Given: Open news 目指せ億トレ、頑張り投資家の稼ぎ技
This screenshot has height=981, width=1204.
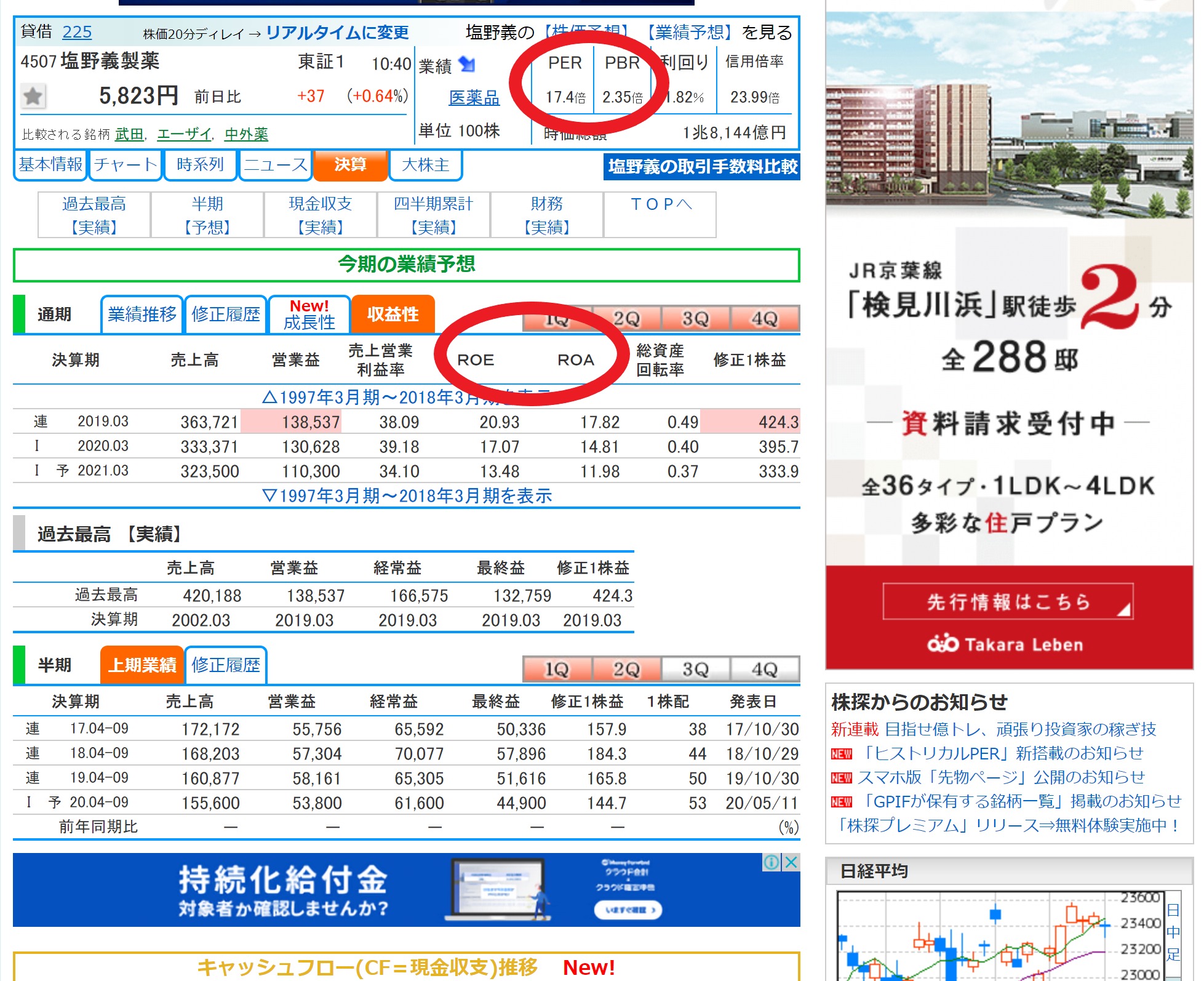Looking at the screenshot, I should pos(1020,729).
